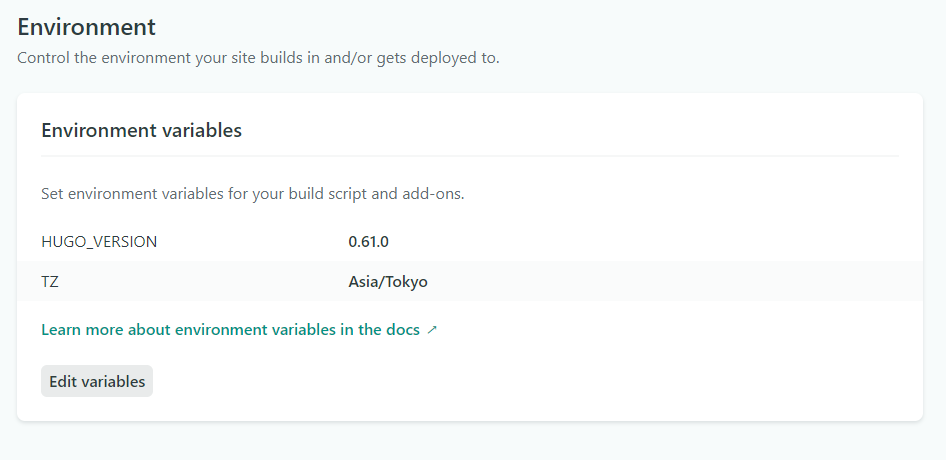Click the external link arrow icon

click(432, 330)
